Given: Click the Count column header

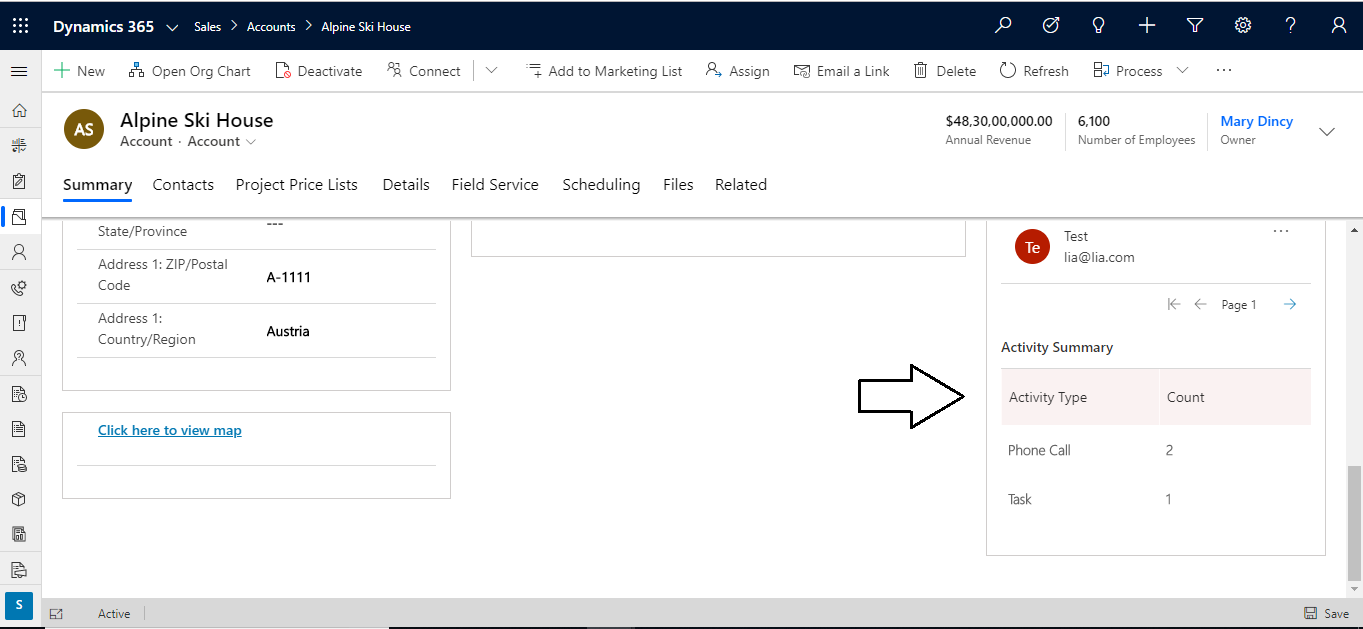Looking at the screenshot, I should click(1235, 397).
